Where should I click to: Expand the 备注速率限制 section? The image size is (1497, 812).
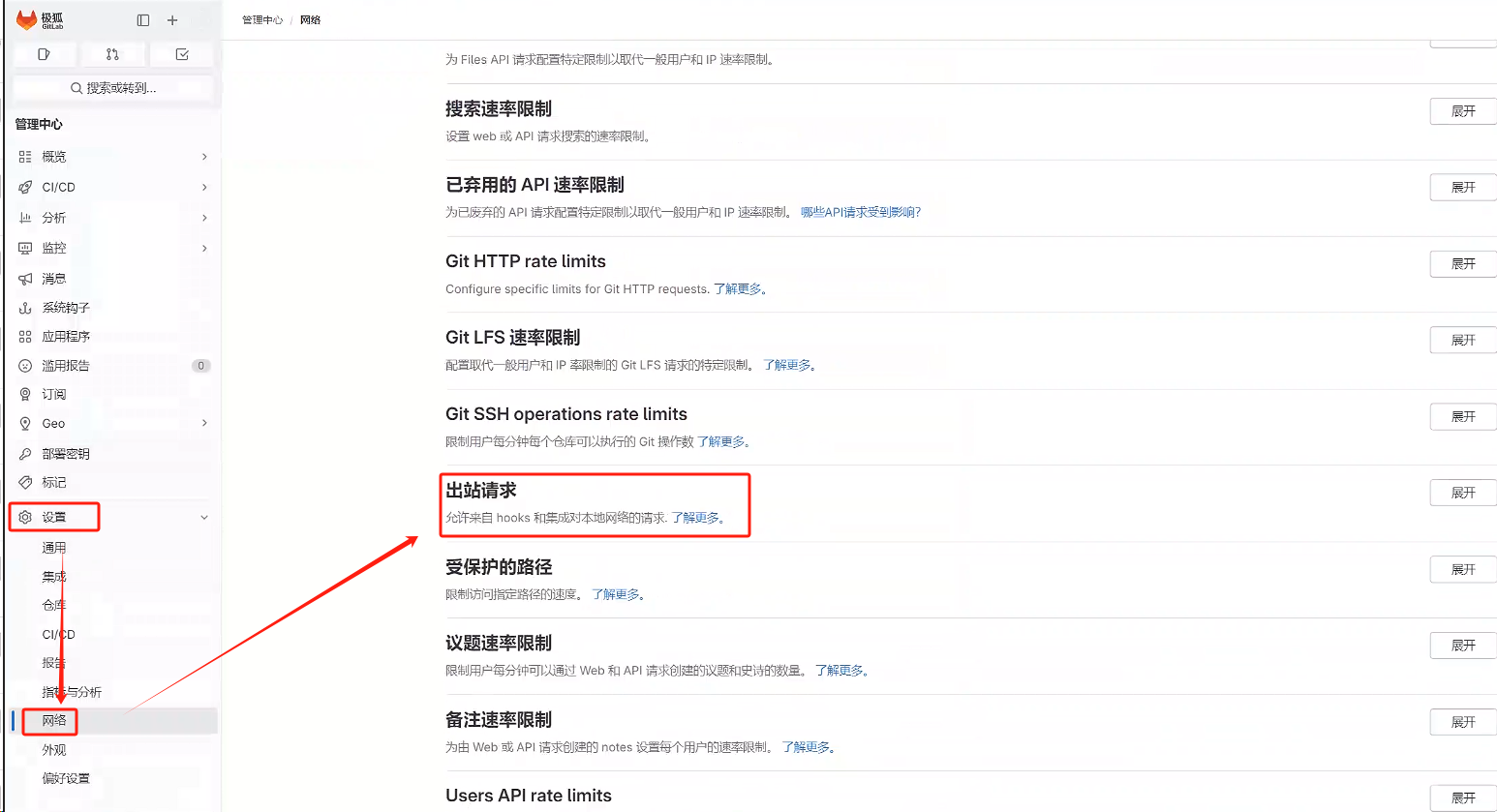pos(1463,722)
